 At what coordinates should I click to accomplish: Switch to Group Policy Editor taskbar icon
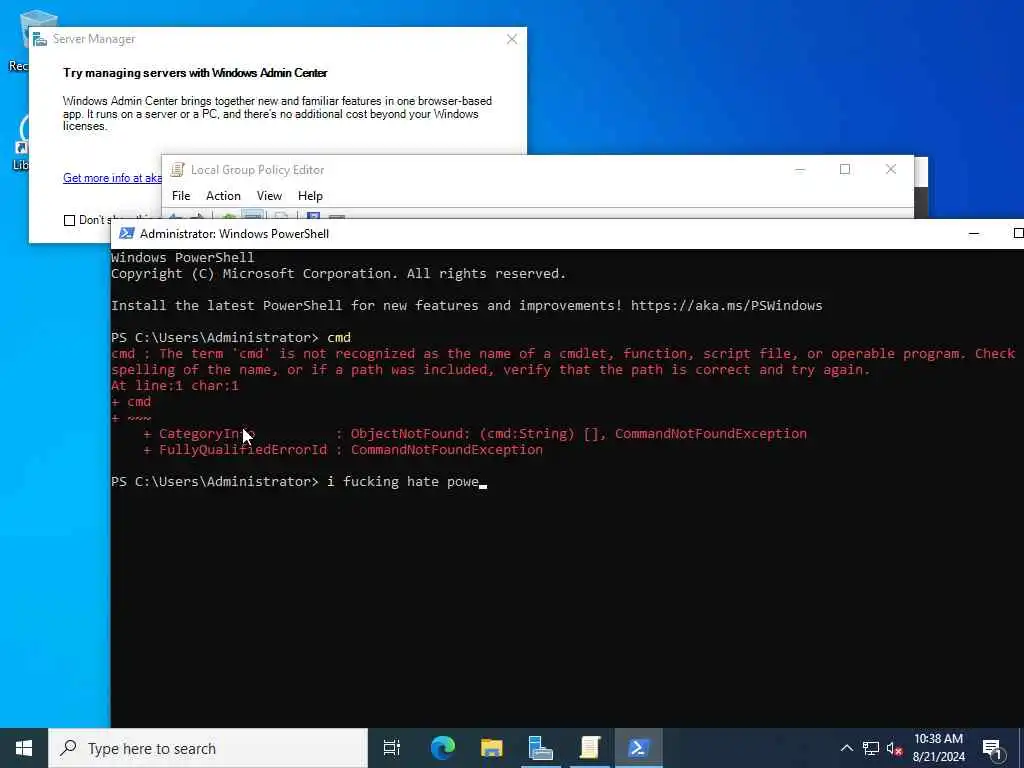[590, 748]
